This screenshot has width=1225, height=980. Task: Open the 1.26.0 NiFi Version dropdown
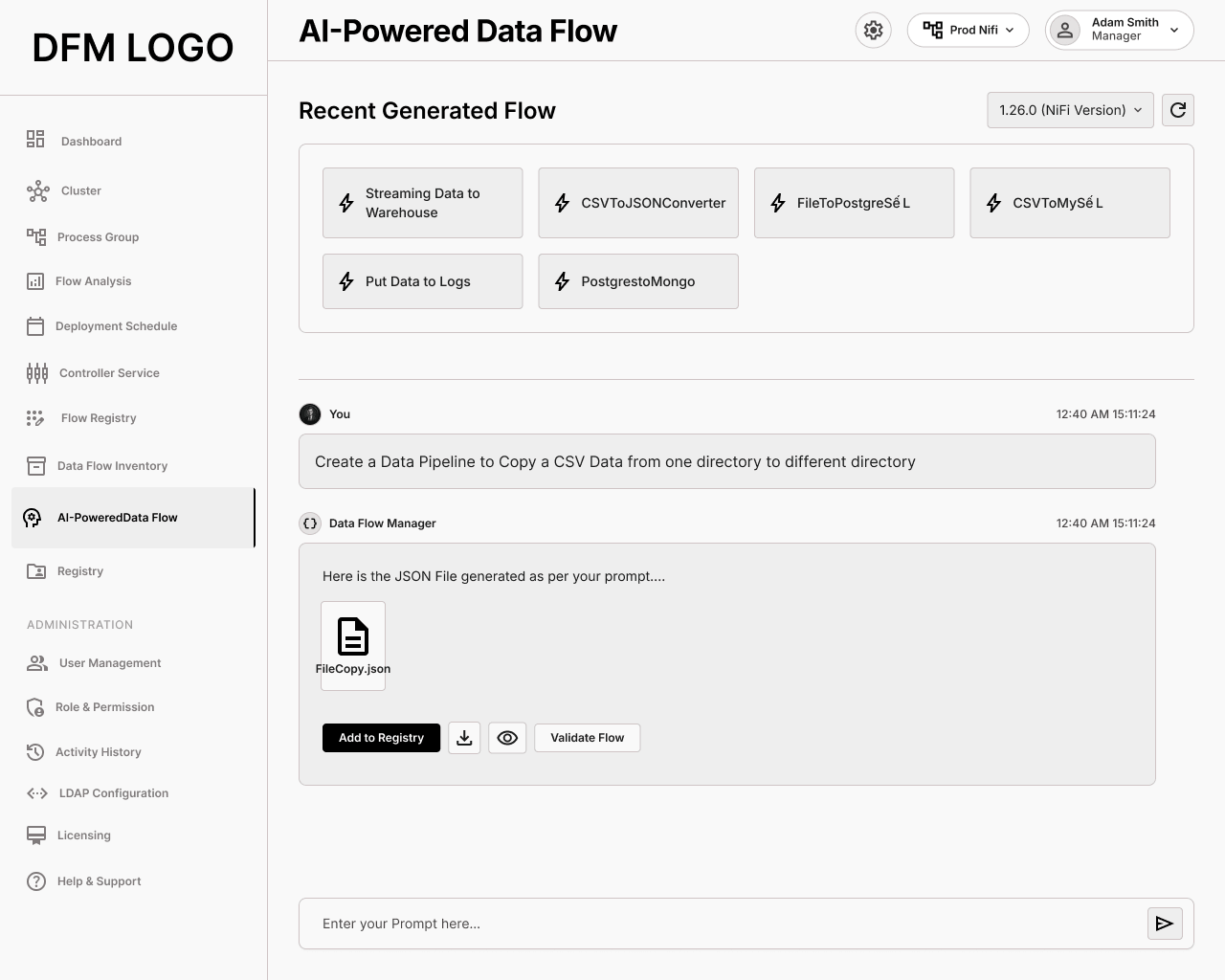[1070, 110]
